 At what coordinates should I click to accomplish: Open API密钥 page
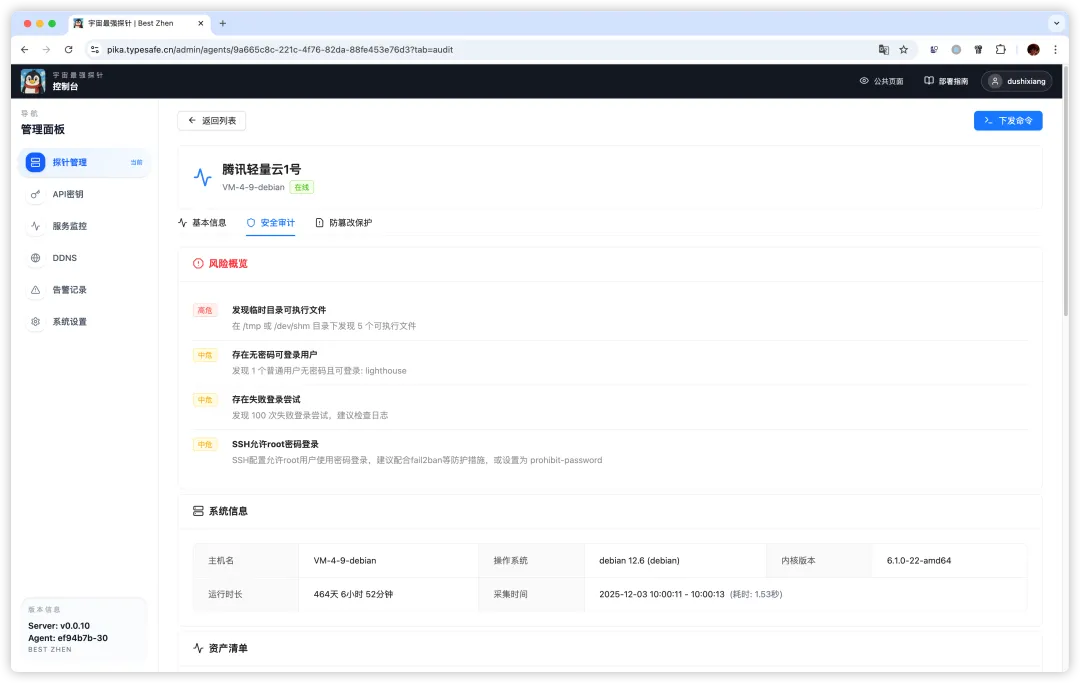click(x=83, y=194)
